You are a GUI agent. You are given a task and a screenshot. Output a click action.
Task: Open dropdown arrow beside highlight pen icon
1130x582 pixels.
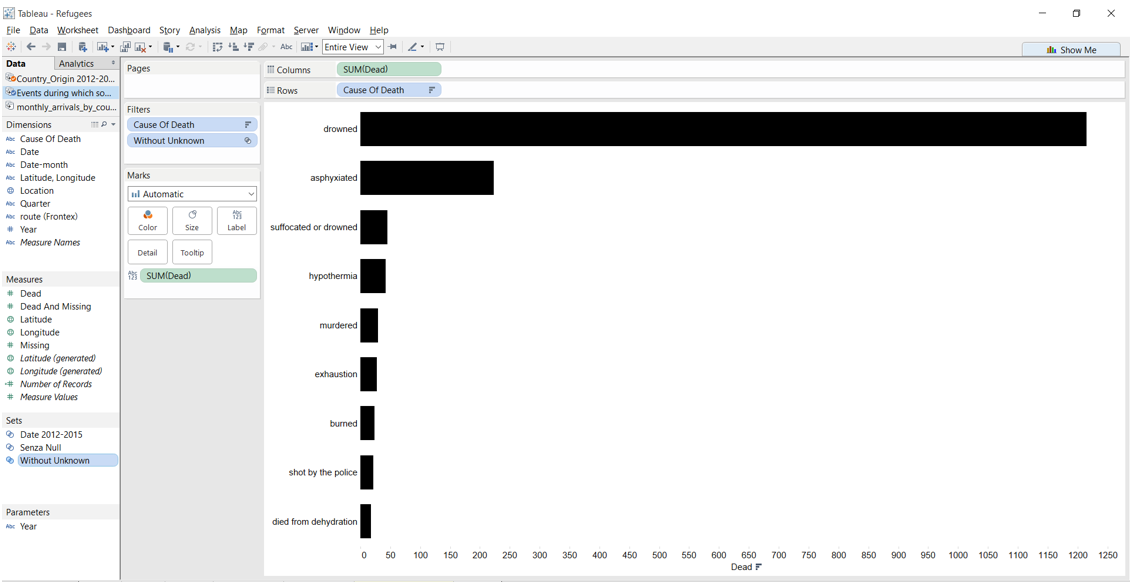pyautogui.click(x=422, y=47)
